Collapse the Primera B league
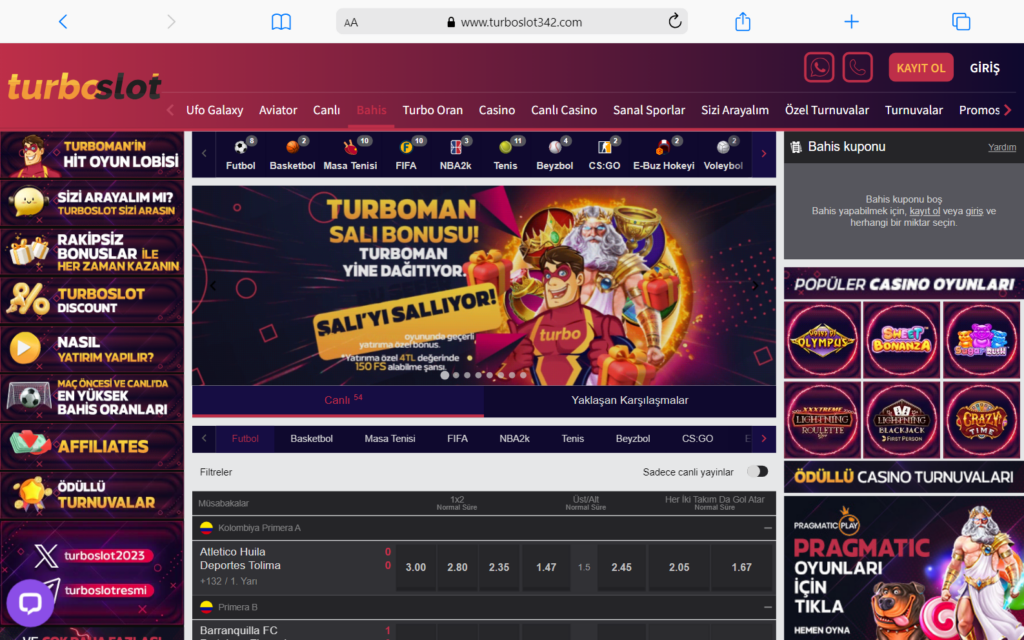1024x640 pixels. (x=767, y=607)
